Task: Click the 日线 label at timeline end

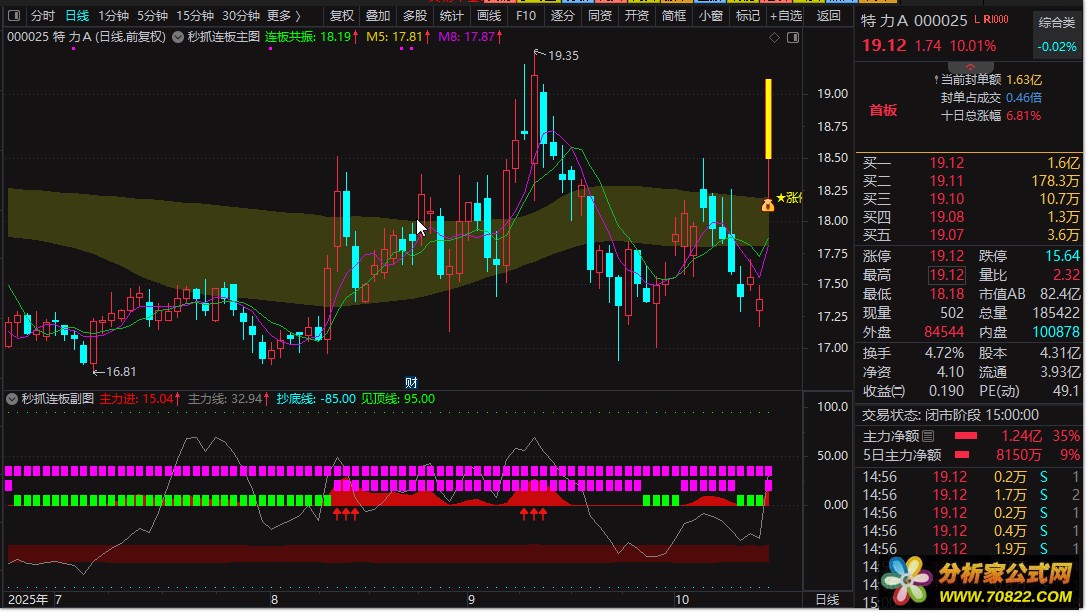Action: coord(826,600)
